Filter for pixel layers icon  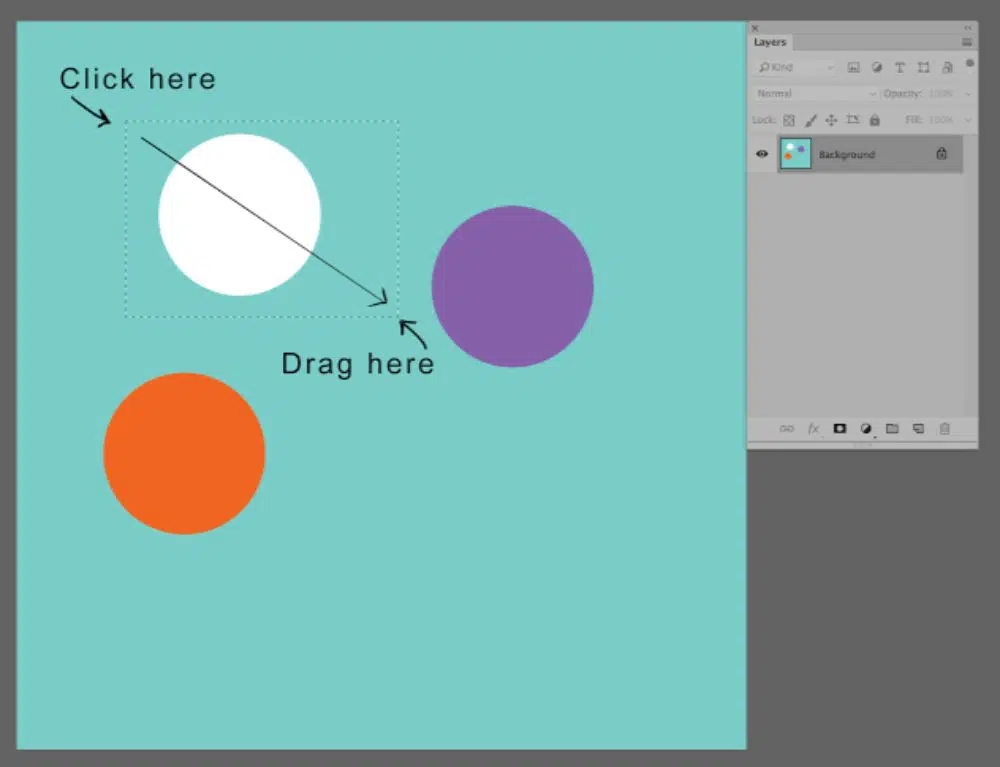tap(853, 67)
